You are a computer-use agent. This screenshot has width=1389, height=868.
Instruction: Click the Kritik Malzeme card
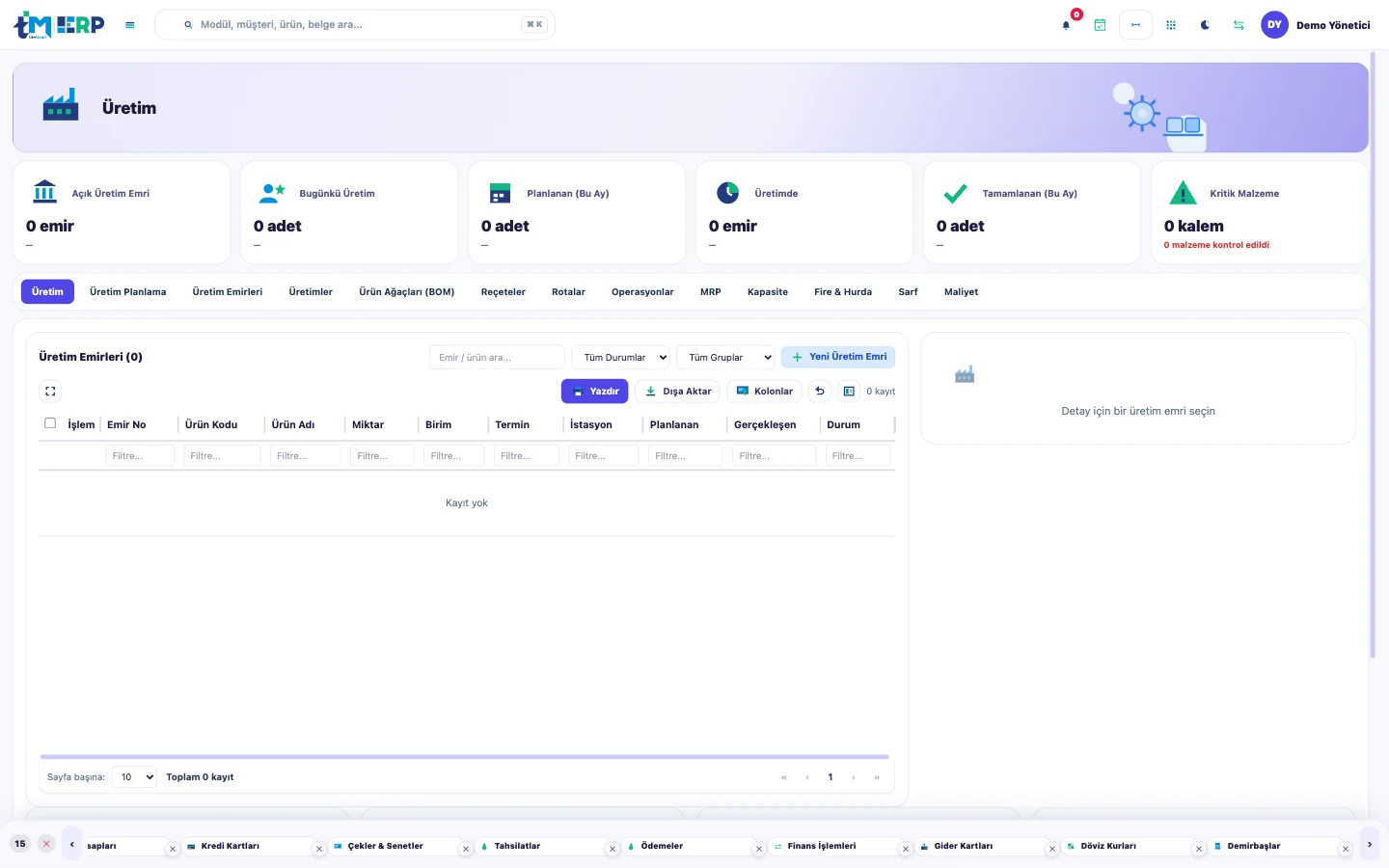pyautogui.click(x=1259, y=213)
